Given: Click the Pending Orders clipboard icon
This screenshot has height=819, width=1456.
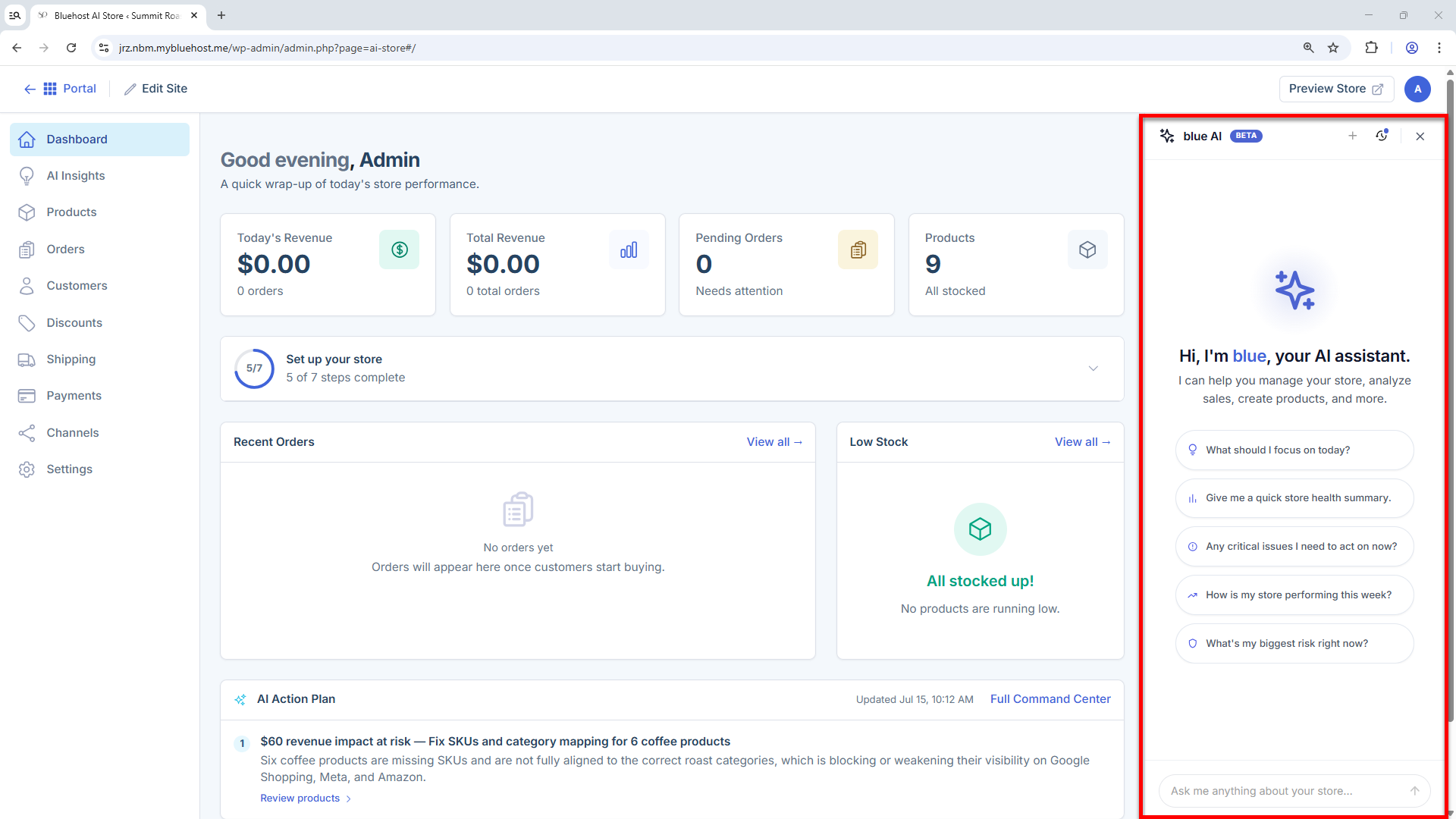Looking at the screenshot, I should [858, 249].
